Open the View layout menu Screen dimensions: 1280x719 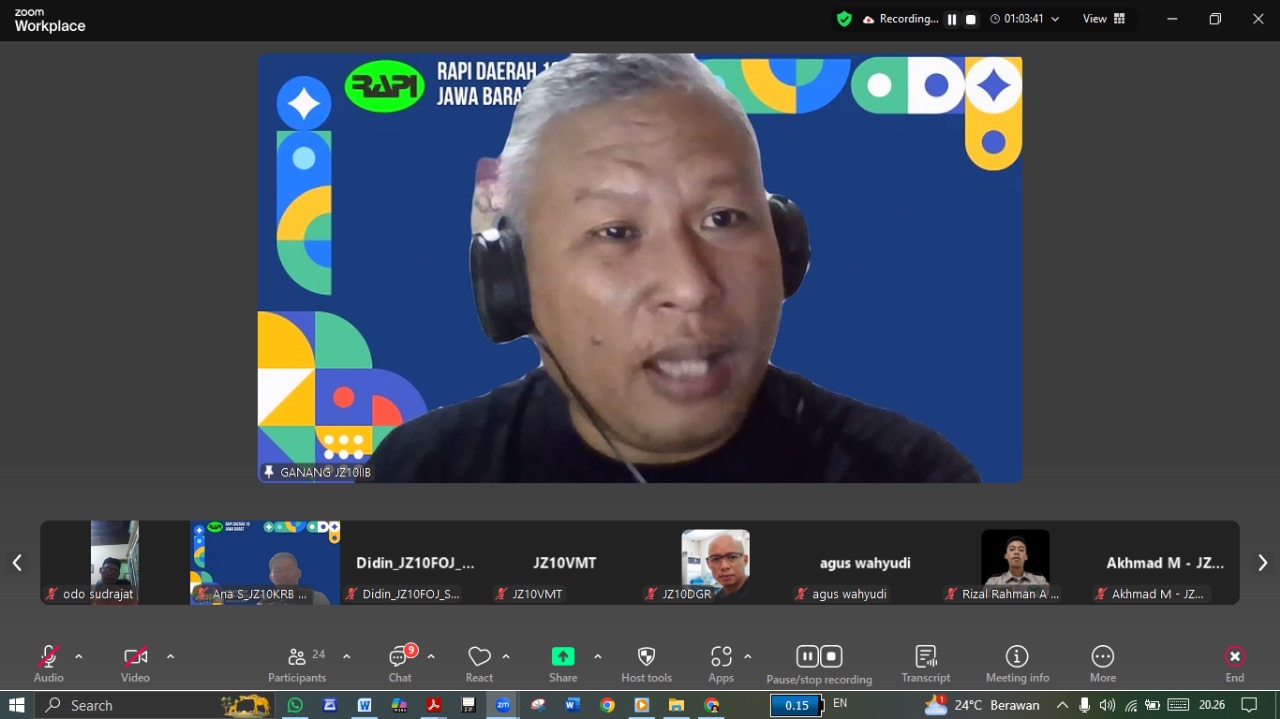[x=1104, y=19]
